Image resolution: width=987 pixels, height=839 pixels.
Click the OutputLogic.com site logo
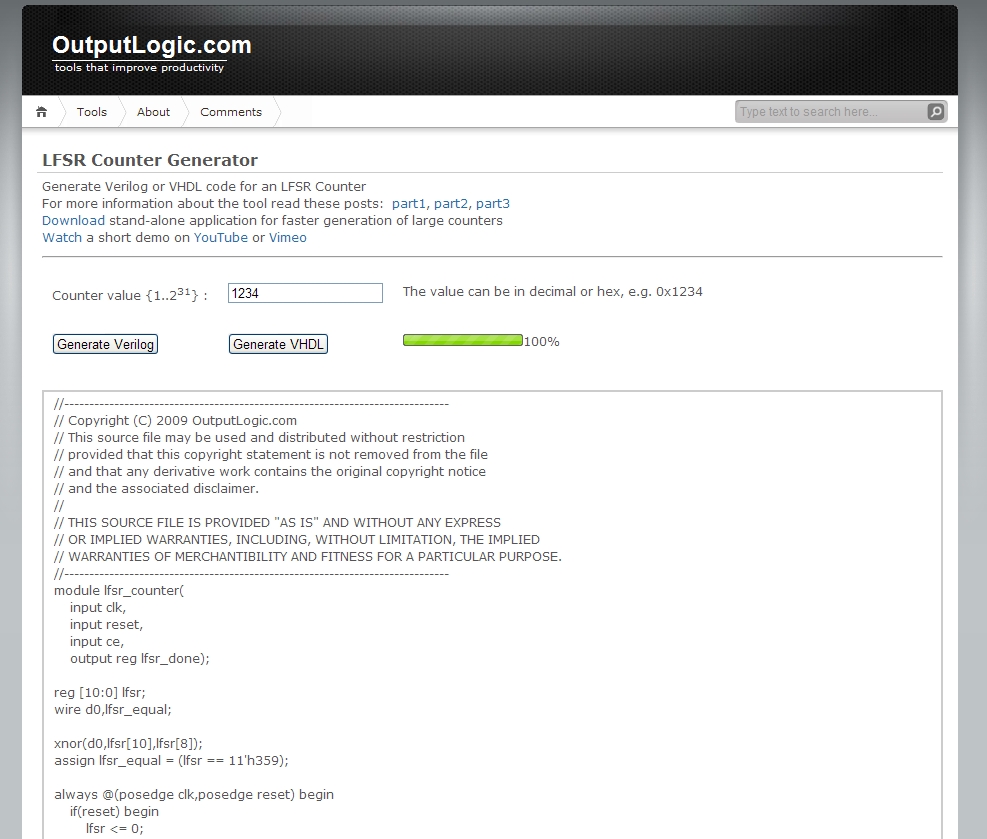[x=151, y=46]
